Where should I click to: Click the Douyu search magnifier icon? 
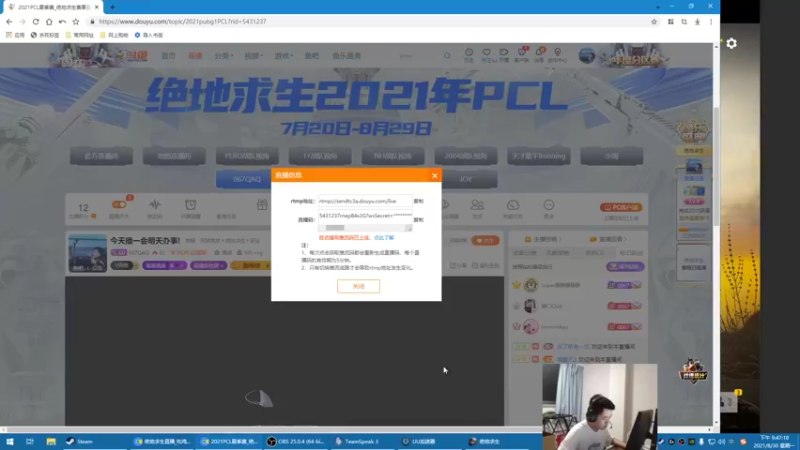pyautogui.click(x=447, y=56)
